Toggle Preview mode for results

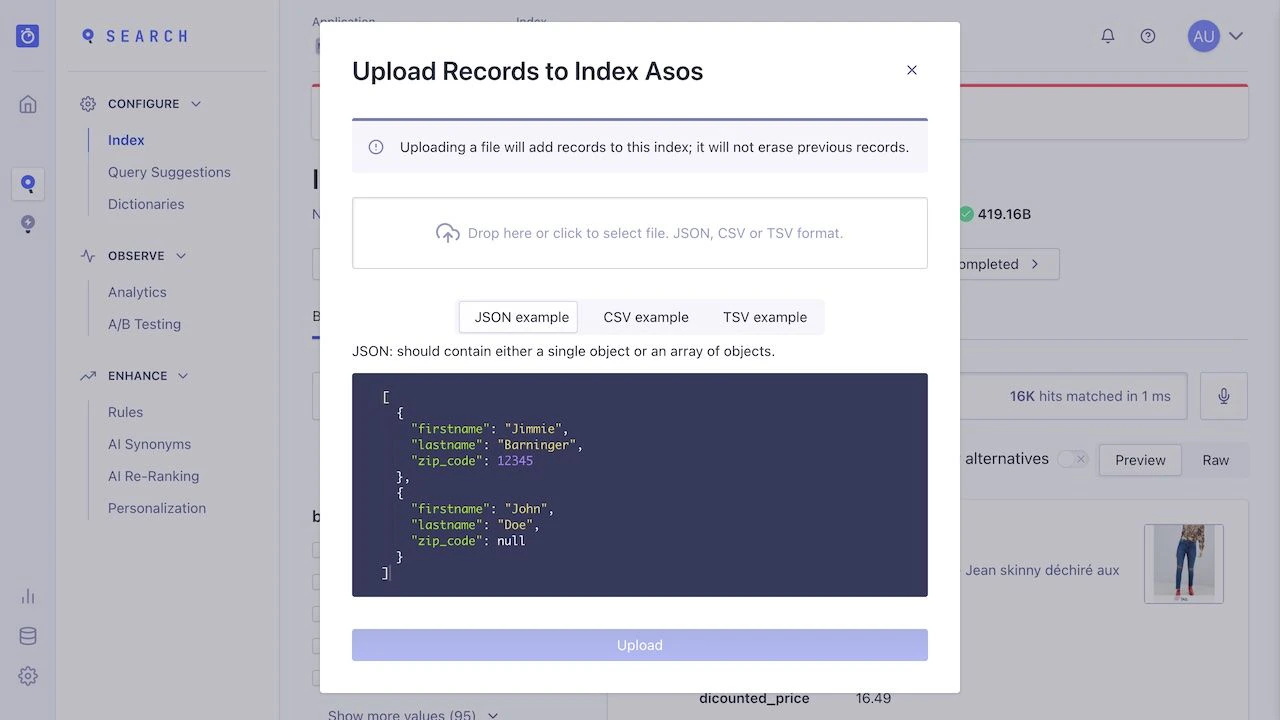point(1139,460)
